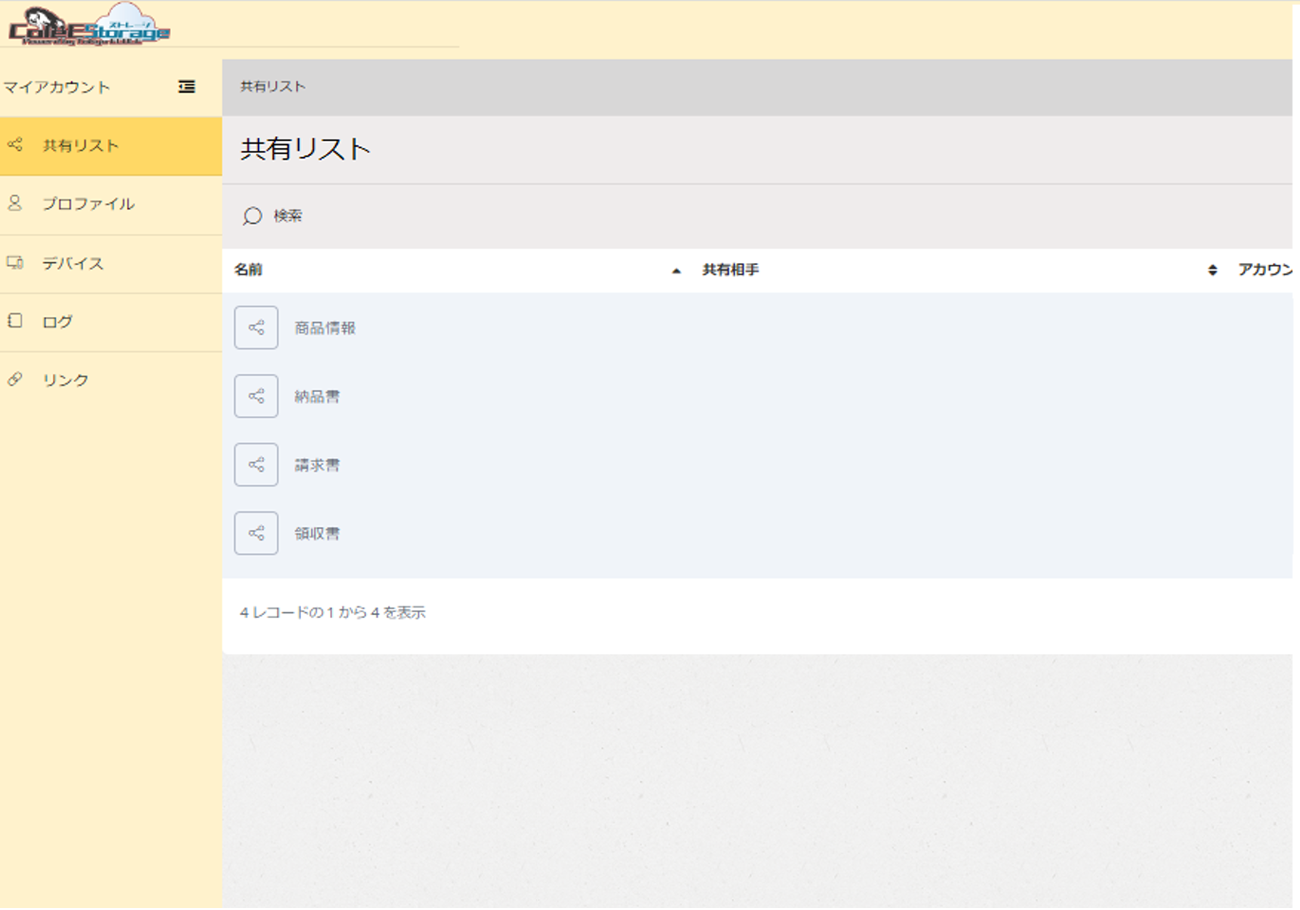Click the person icon next to プロファイル
The height and width of the screenshot is (910, 1300).
(14, 203)
